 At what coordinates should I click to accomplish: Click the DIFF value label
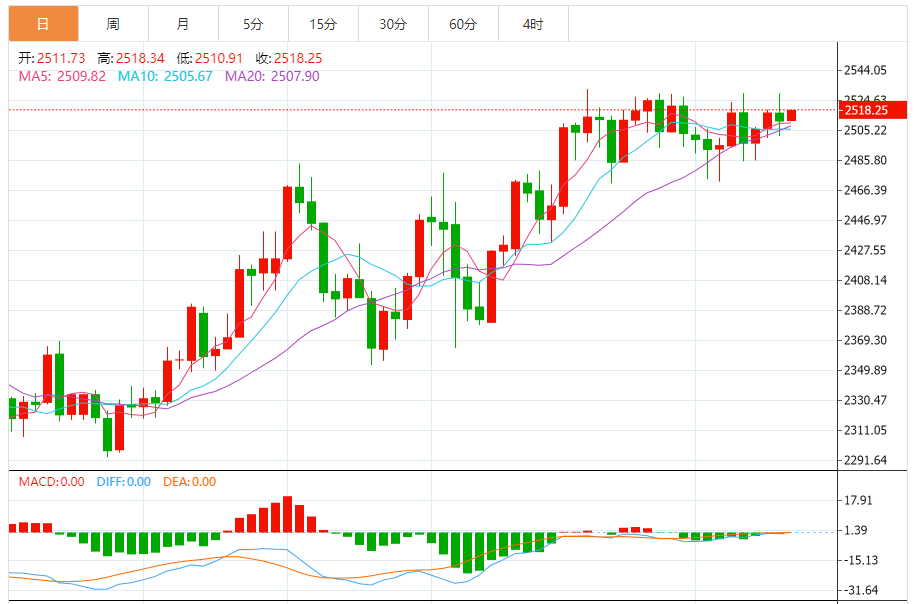[x=124, y=482]
